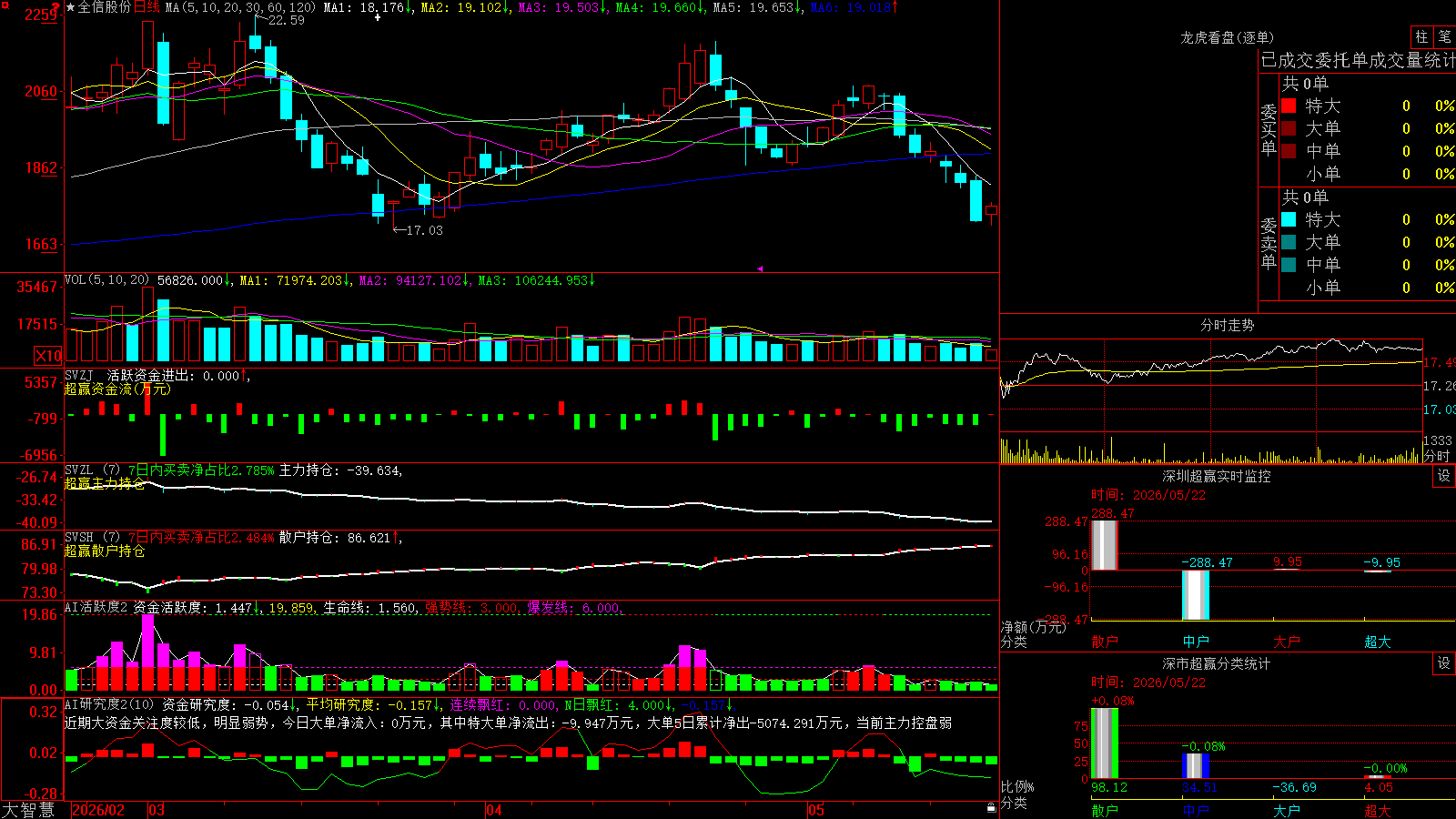Click the 已成交委托单成交量统计 header
1456x819 pixels.
1358,60
